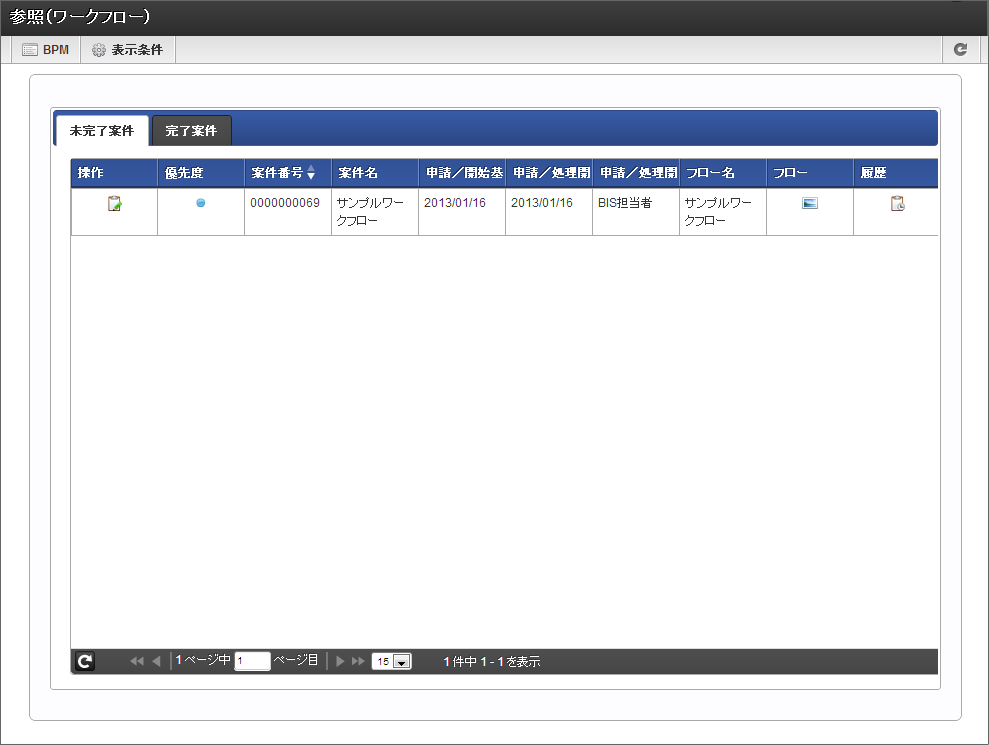Open the flow diagram icon in row
This screenshot has height=745, width=989.
coord(810,203)
